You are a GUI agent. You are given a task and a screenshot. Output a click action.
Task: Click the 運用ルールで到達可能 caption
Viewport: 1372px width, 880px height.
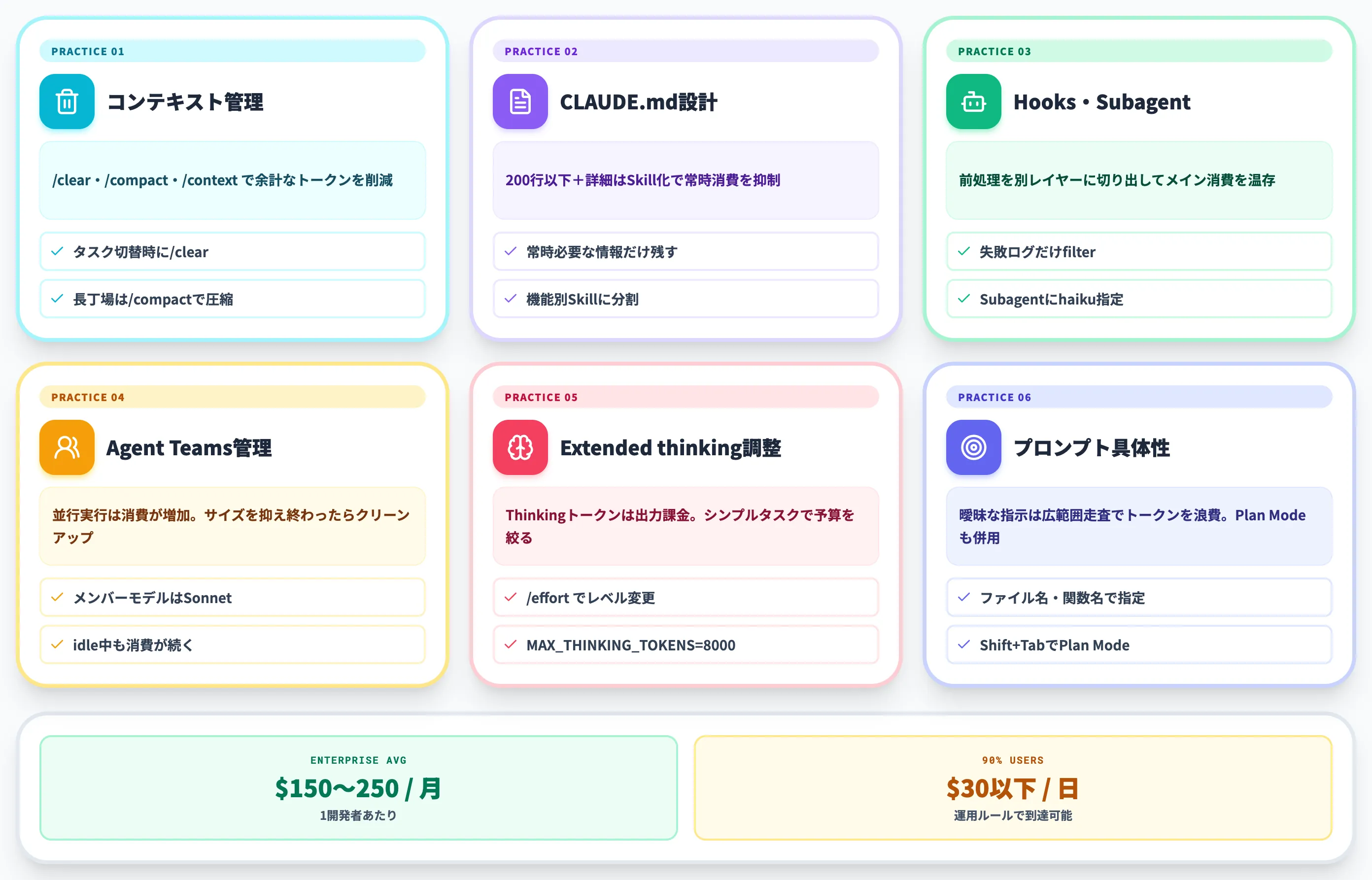pyautogui.click(x=1013, y=815)
